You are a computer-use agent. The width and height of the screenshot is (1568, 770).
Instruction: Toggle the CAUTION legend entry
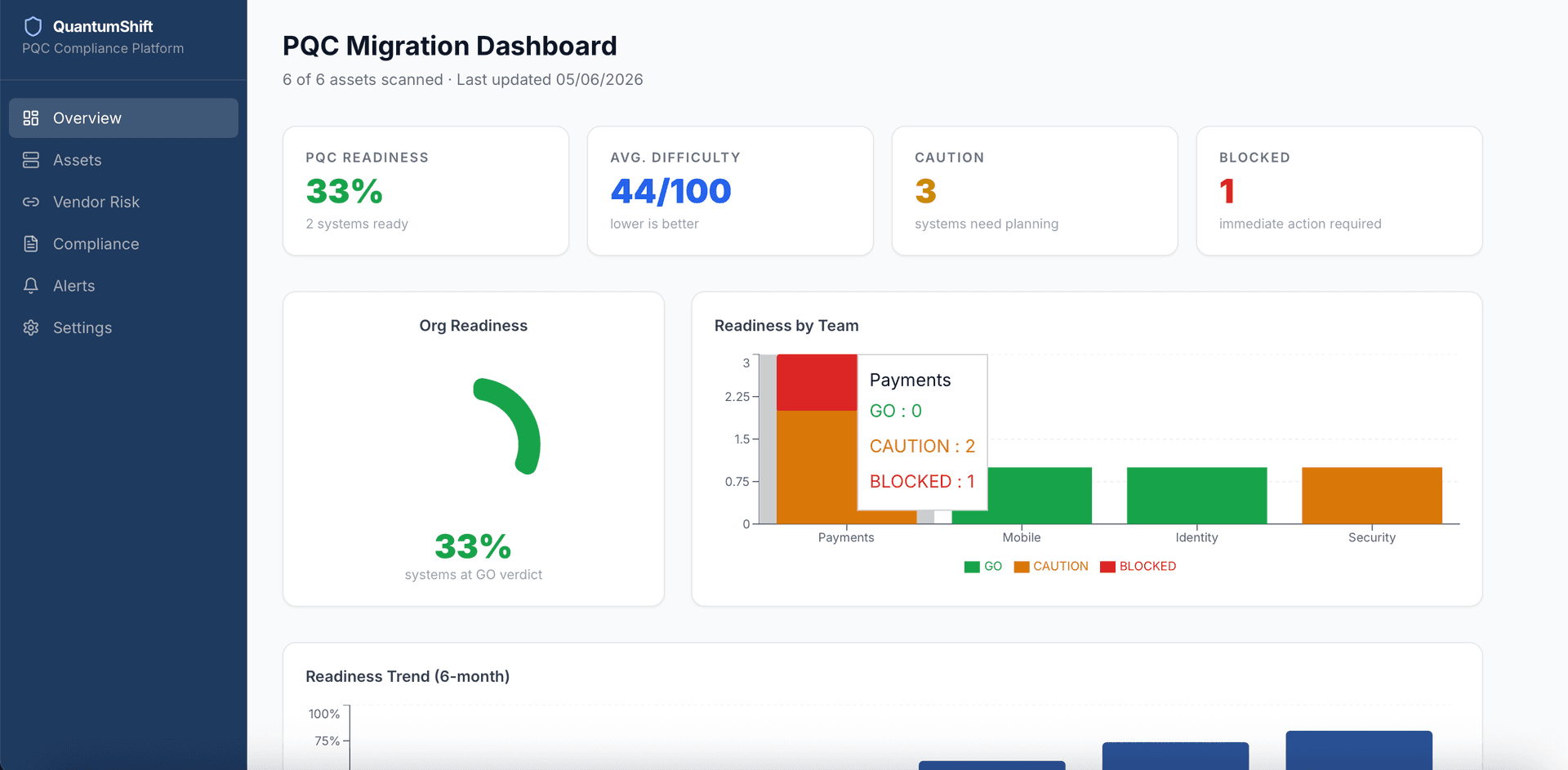(x=1051, y=567)
